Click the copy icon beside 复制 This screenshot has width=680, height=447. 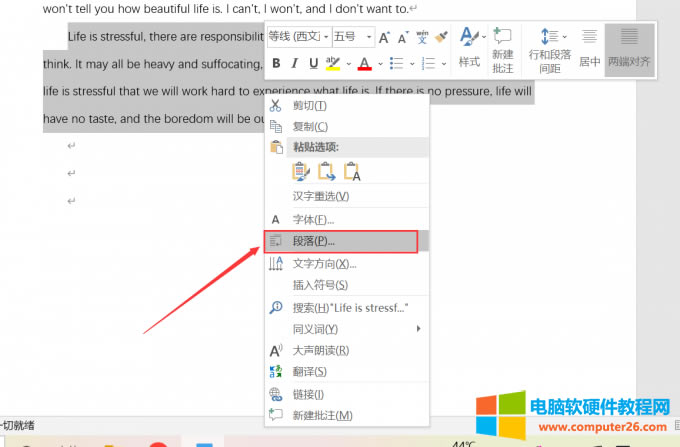tap(276, 127)
